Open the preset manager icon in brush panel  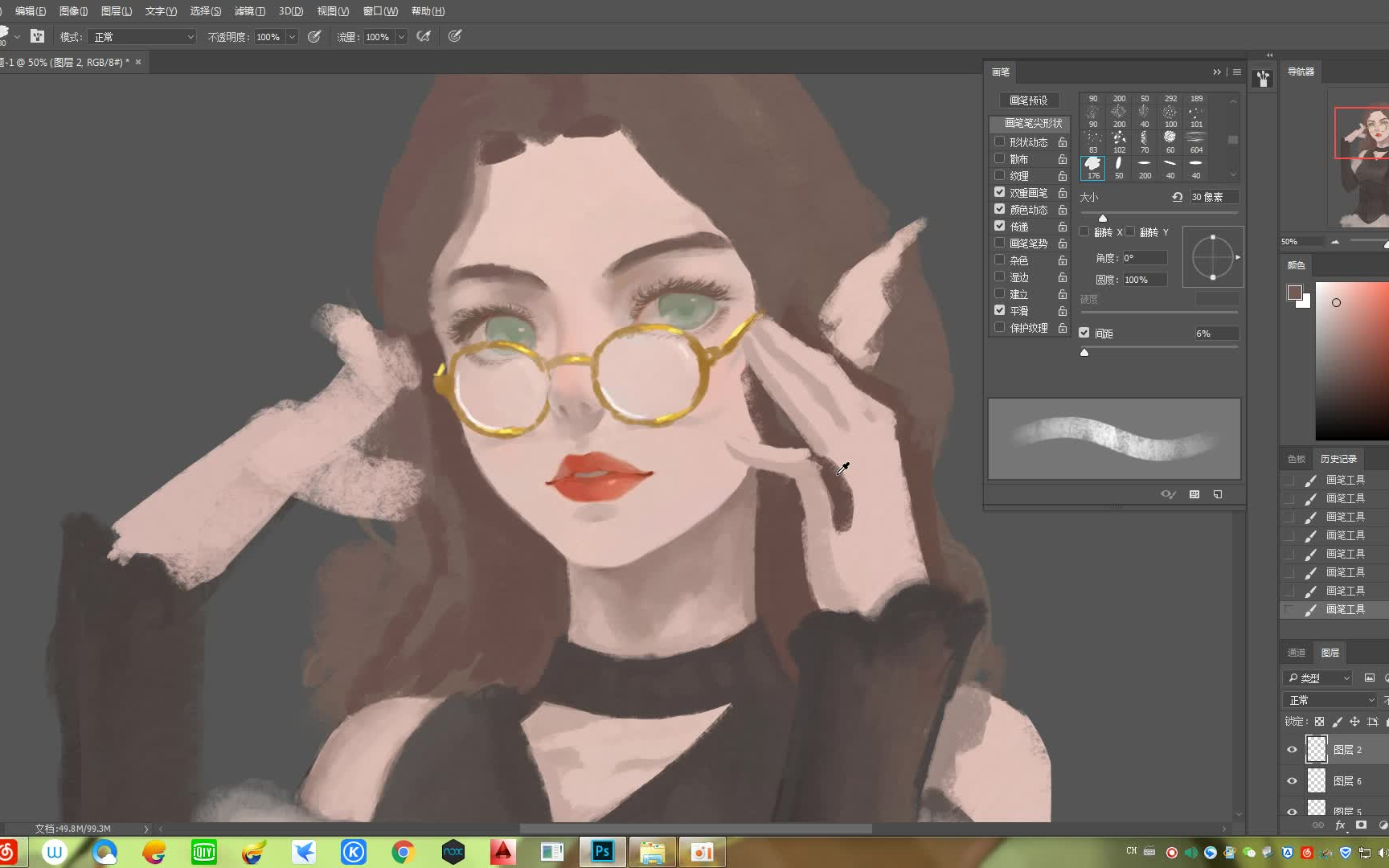1194,494
